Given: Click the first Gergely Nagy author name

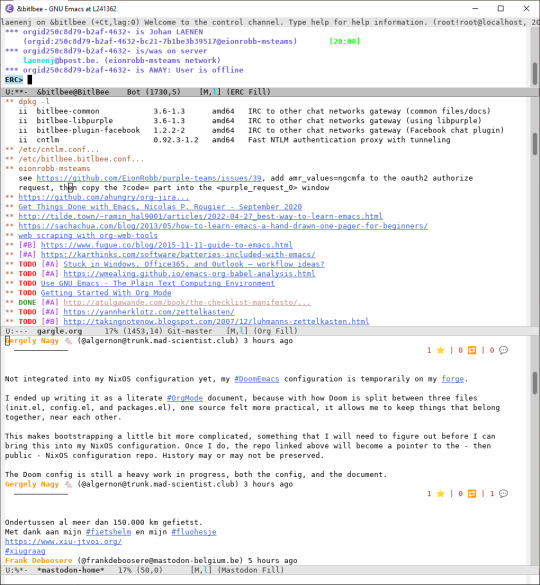Looking at the screenshot, I should (x=32, y=340).
